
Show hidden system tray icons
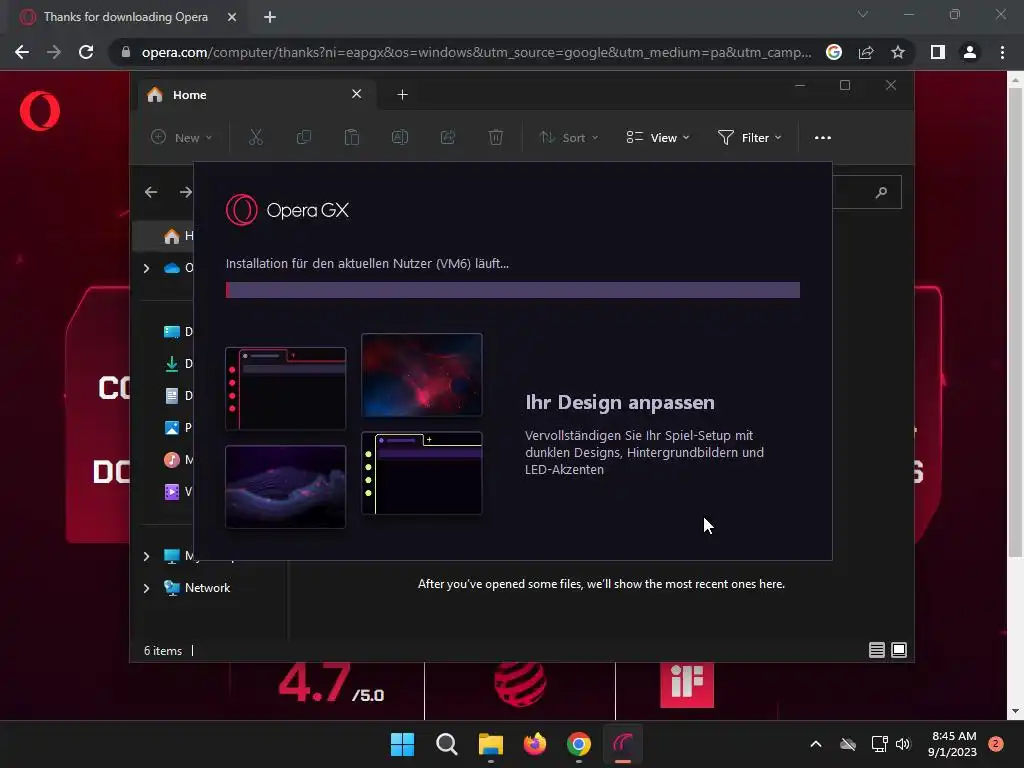point(816,744)
